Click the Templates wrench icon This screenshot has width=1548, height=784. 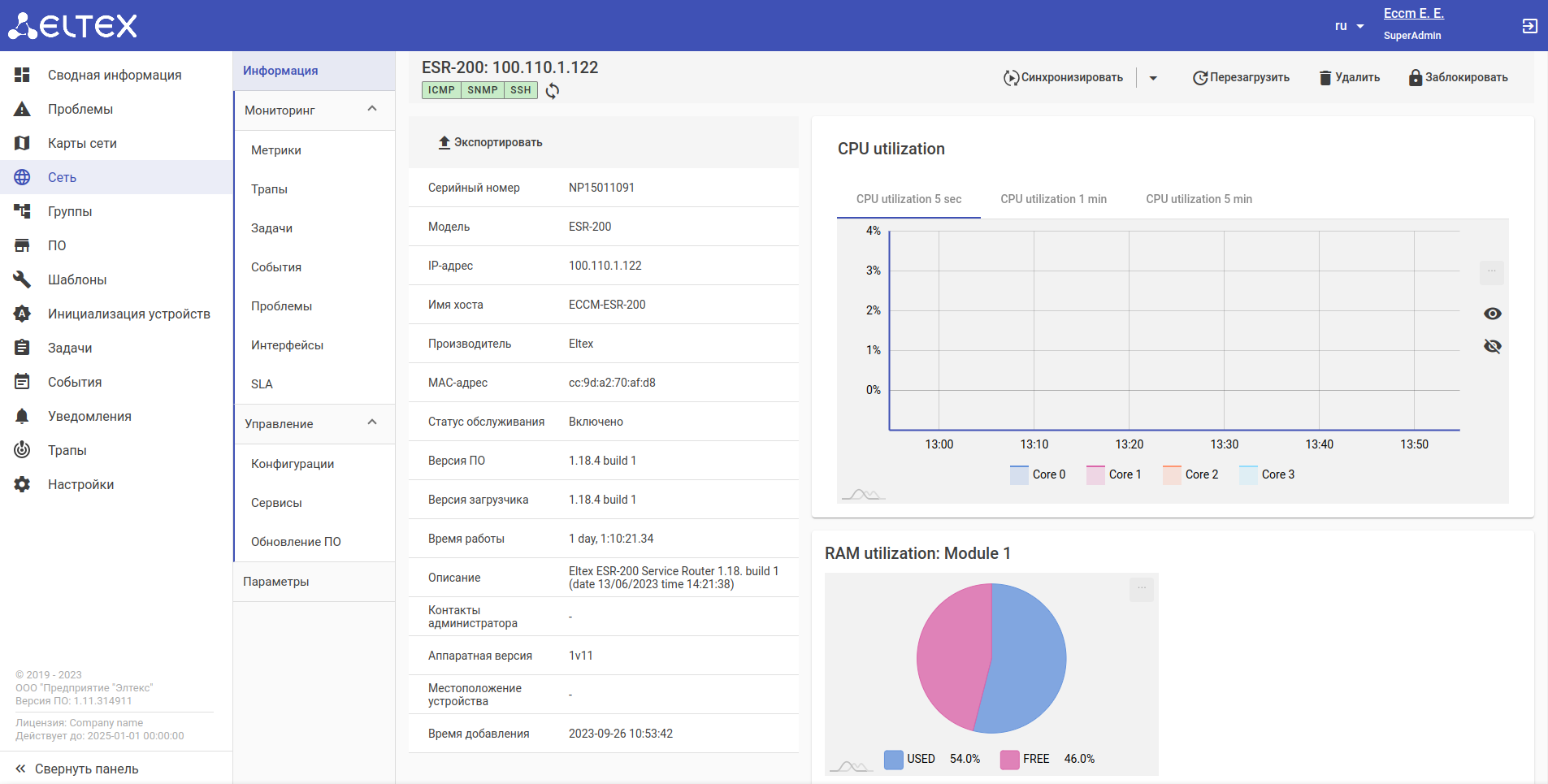[x=22, y=279]
